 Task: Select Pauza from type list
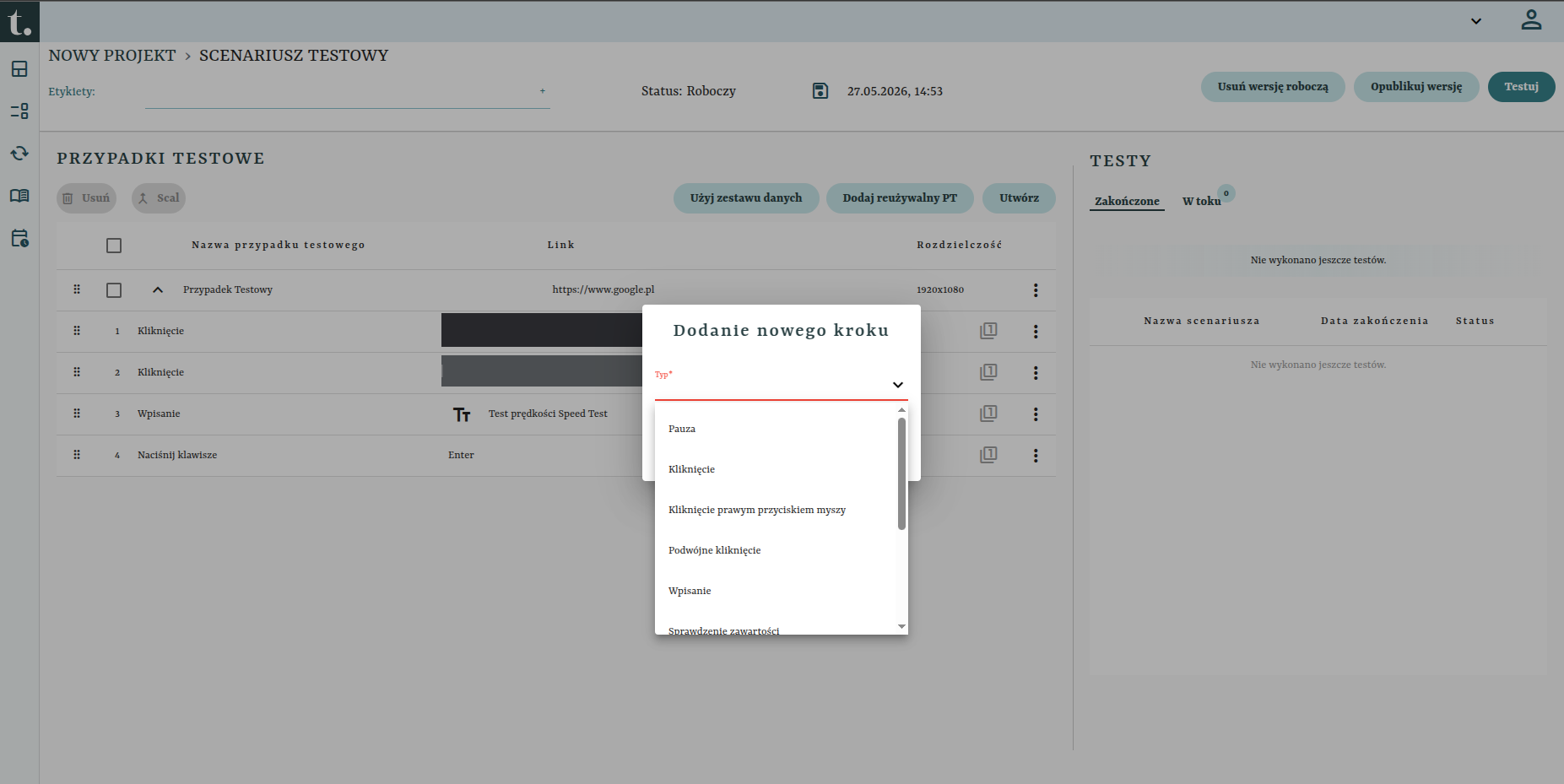tap(777, 429)
